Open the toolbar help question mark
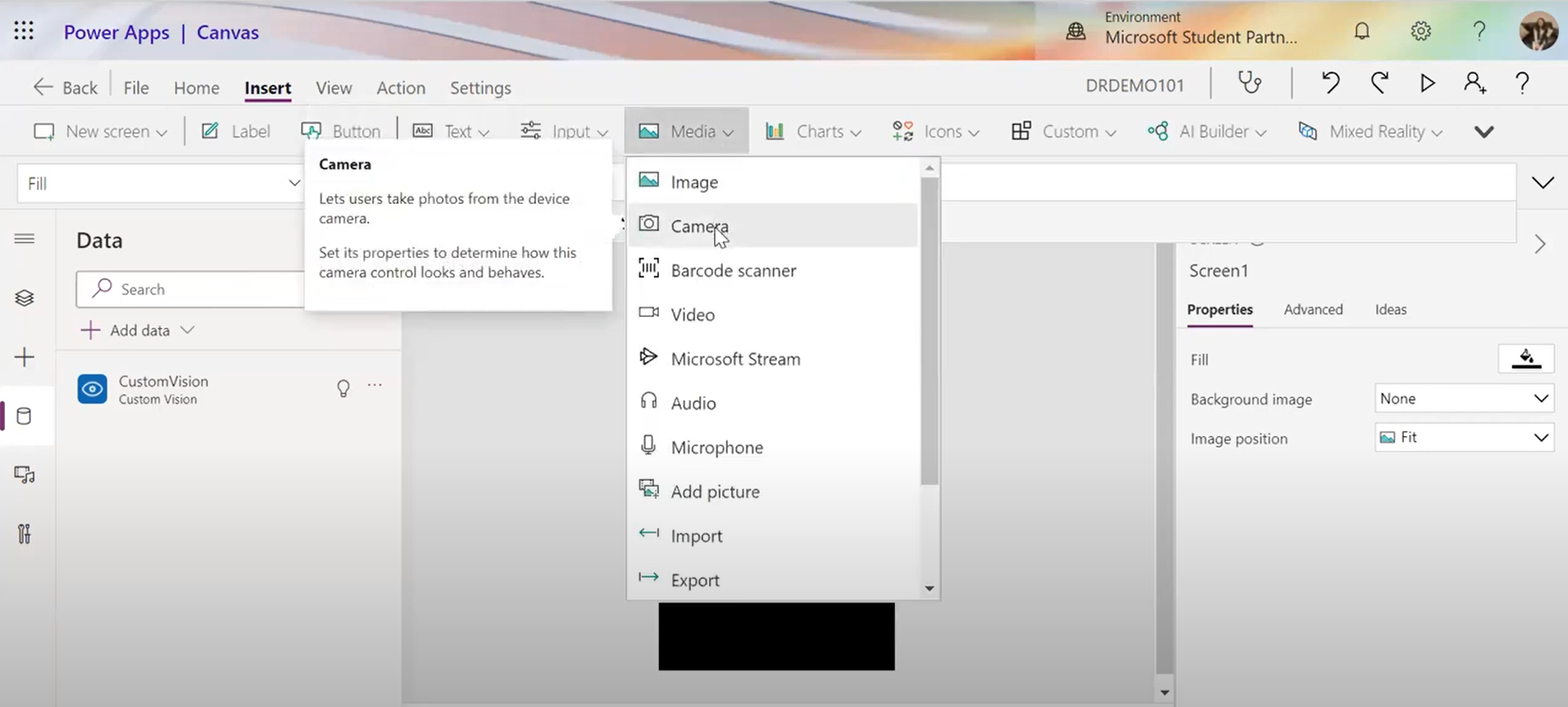Viewport: 1568px width, 707px height. 1522,83
